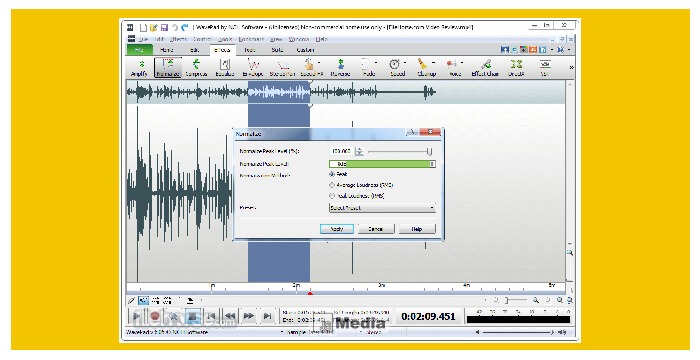Switch to the Edit ribbon tab
700x360 pixels.
195,50
